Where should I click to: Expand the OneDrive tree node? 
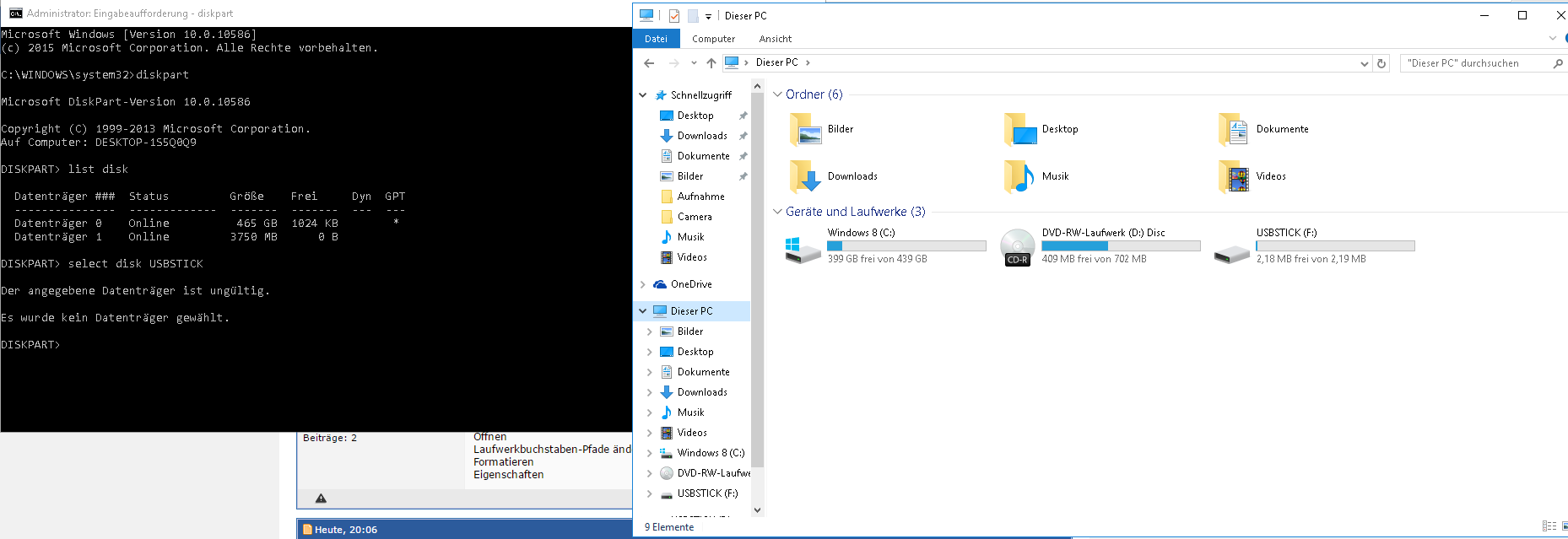click(x=643, y=284)
